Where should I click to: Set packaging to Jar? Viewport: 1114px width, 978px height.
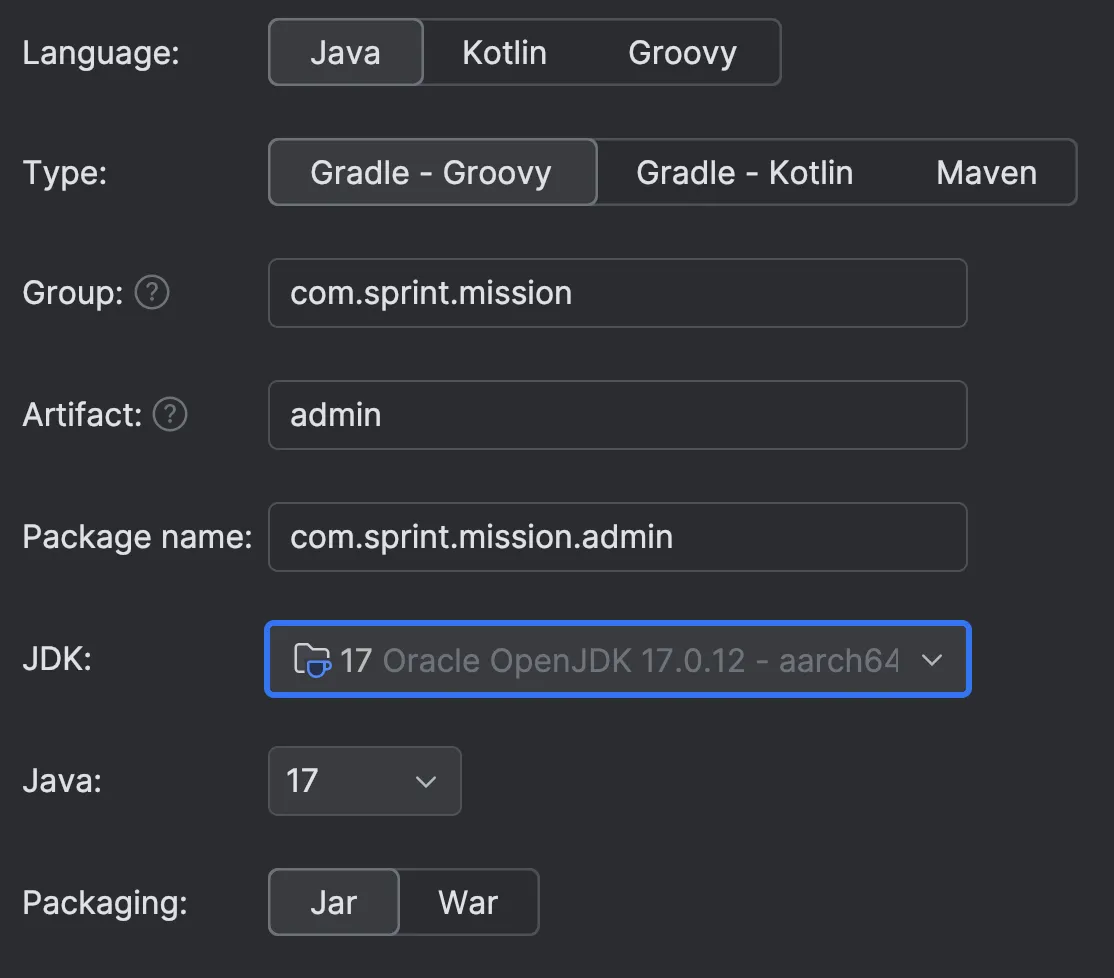pos(333,902)
